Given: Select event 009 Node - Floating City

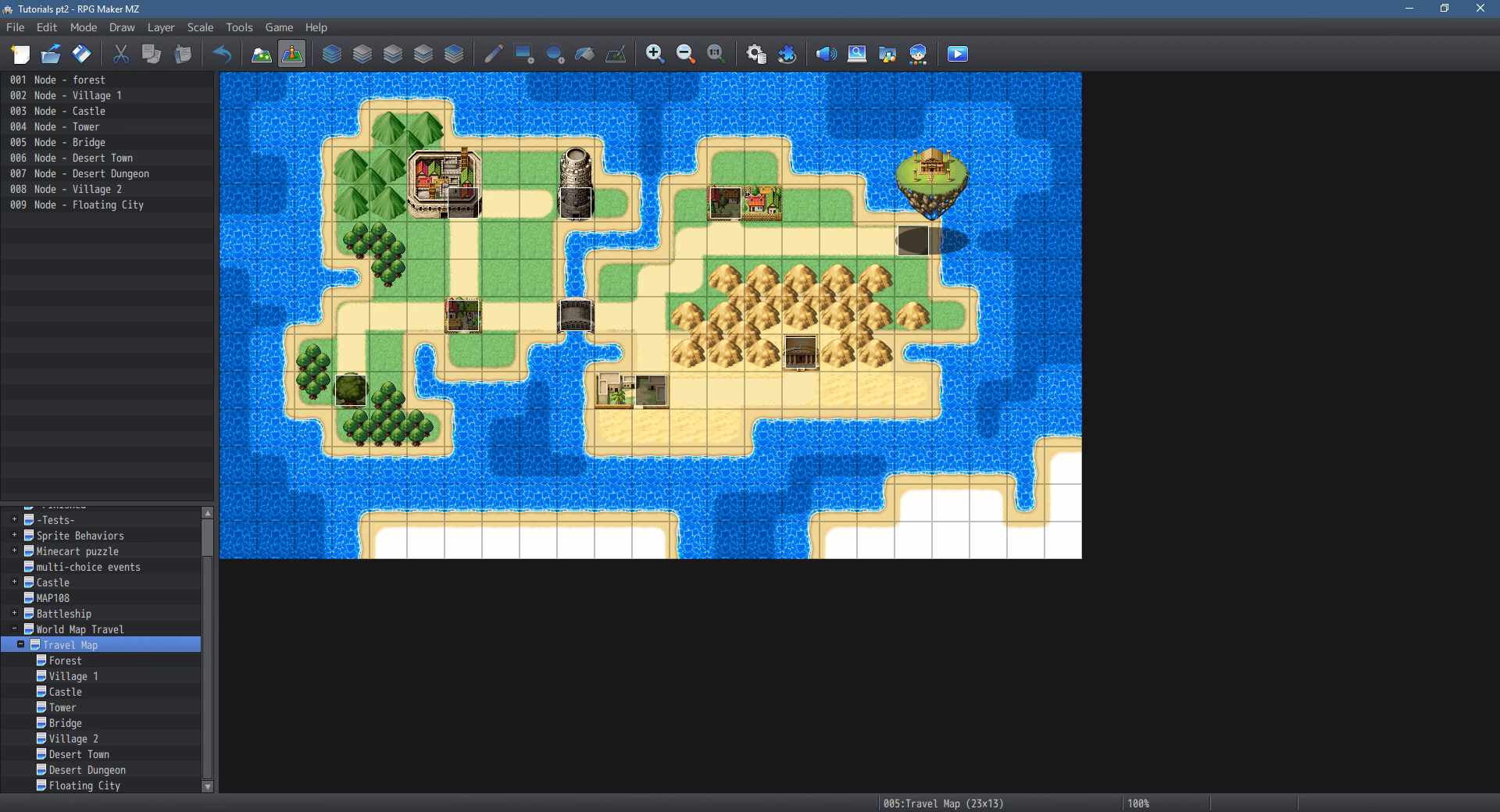Looking at the screenshot, I should pyautogui.click(x=107, y=205).
